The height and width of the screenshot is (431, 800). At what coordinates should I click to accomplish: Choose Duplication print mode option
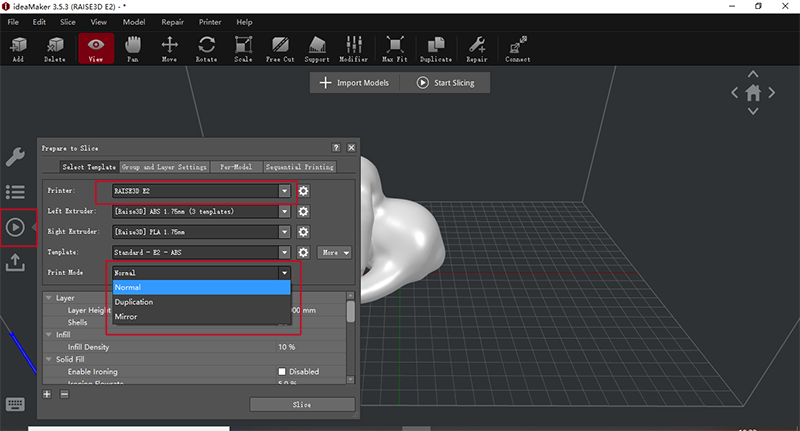point(201,302)
